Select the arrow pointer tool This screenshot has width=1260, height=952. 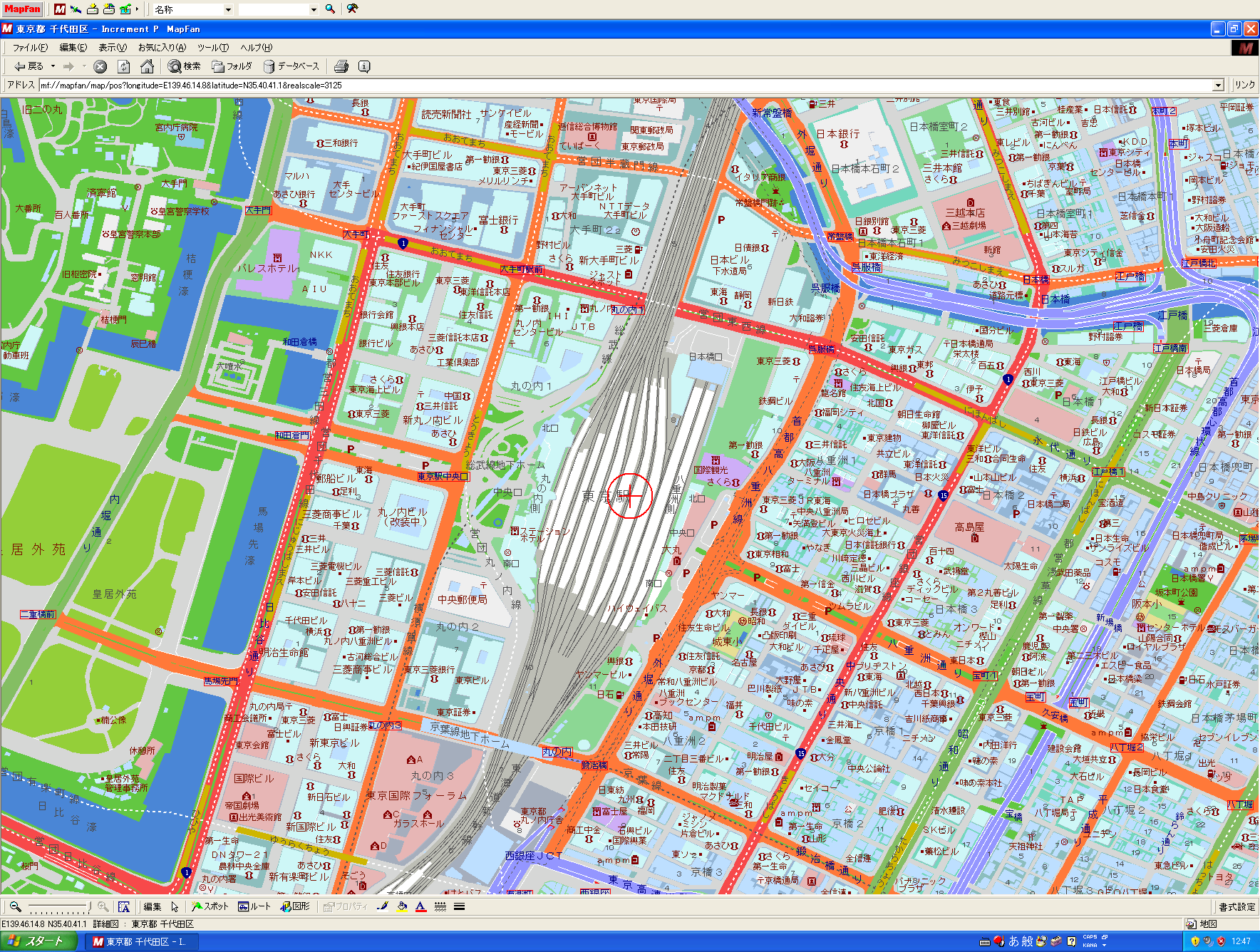(x=175, y=906)
